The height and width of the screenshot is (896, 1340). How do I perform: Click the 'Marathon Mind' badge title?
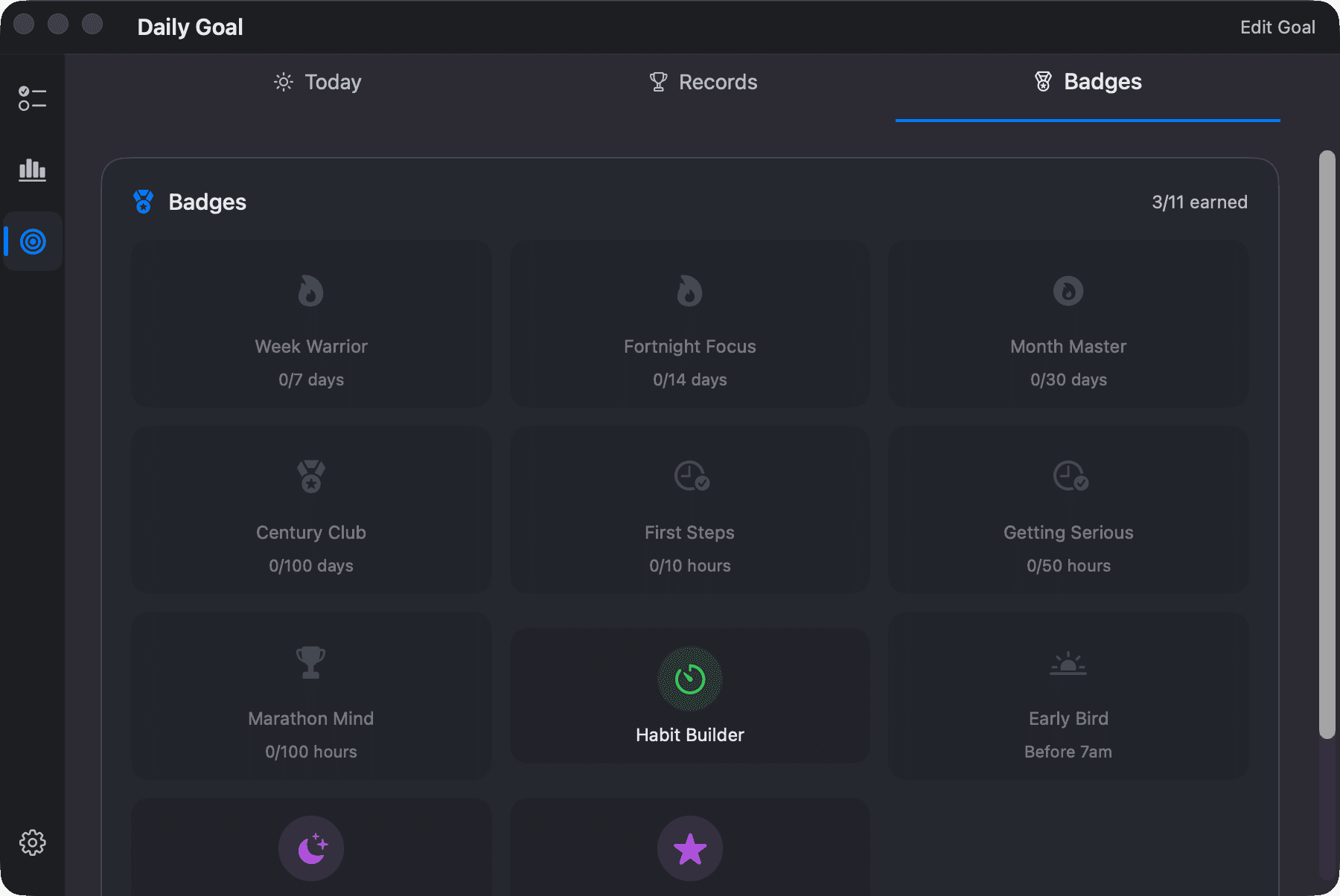[x=311, y=719]
